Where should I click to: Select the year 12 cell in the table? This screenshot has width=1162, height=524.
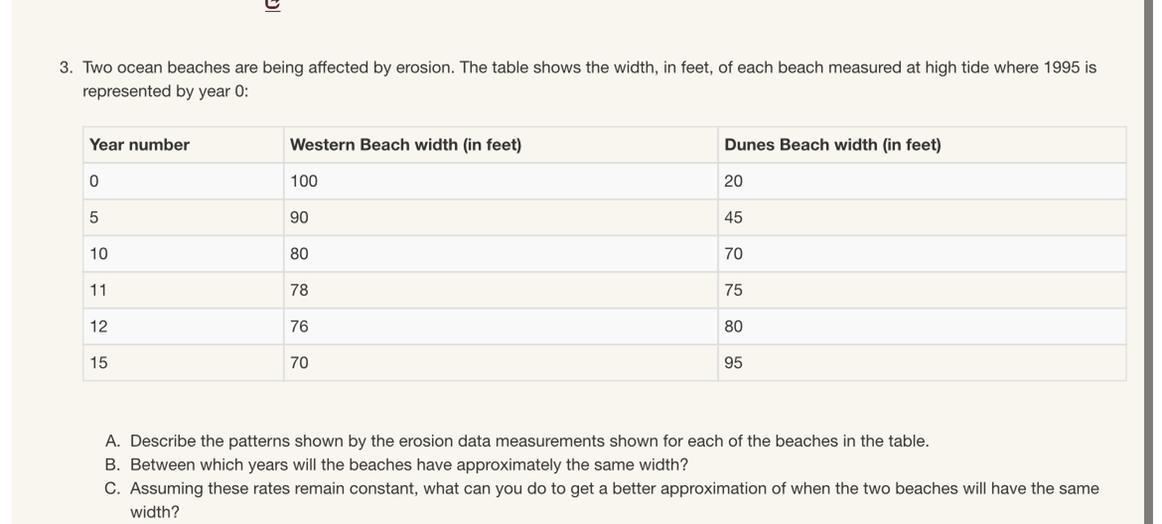click(98, 327)
